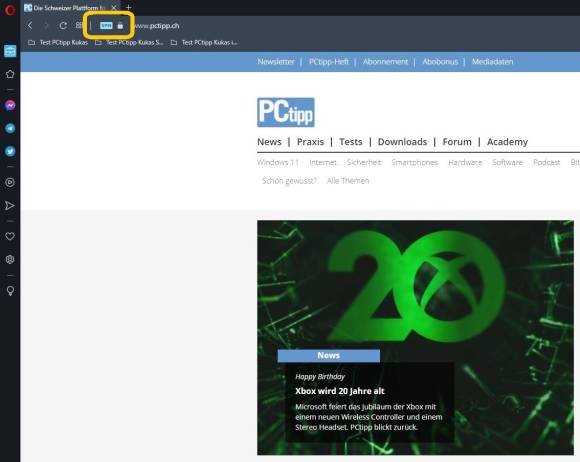Select the Alle Themen topic
The width and height of the screenshot is (580, 462).
pos(348,181)
